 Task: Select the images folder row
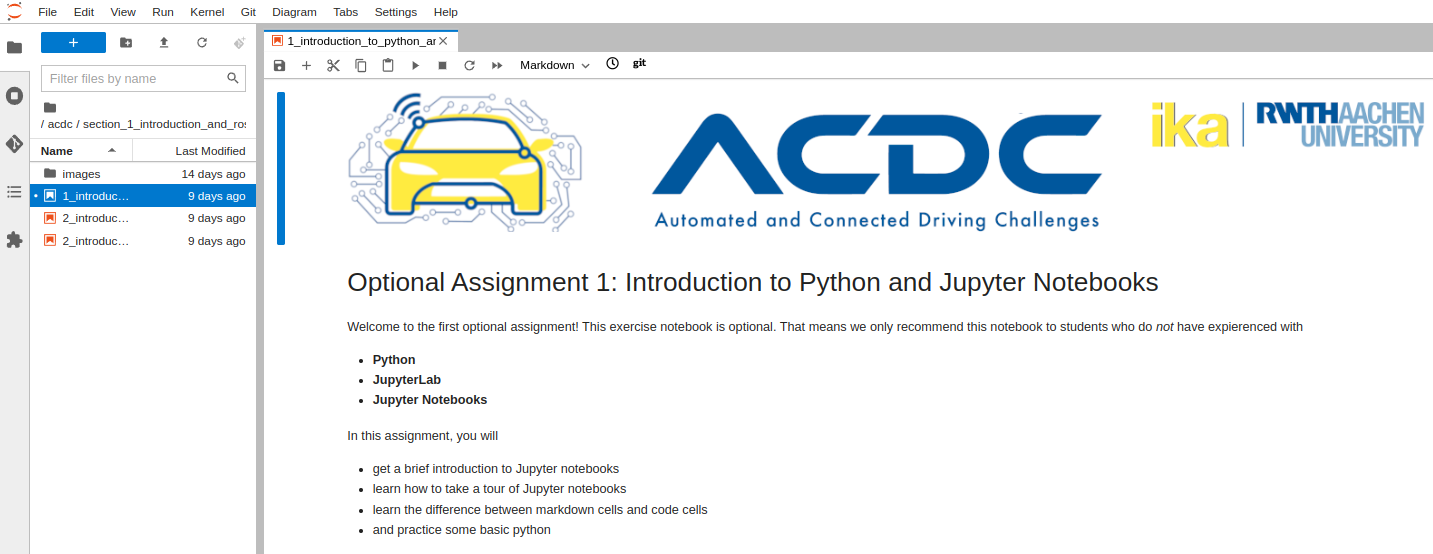(143, 174)
